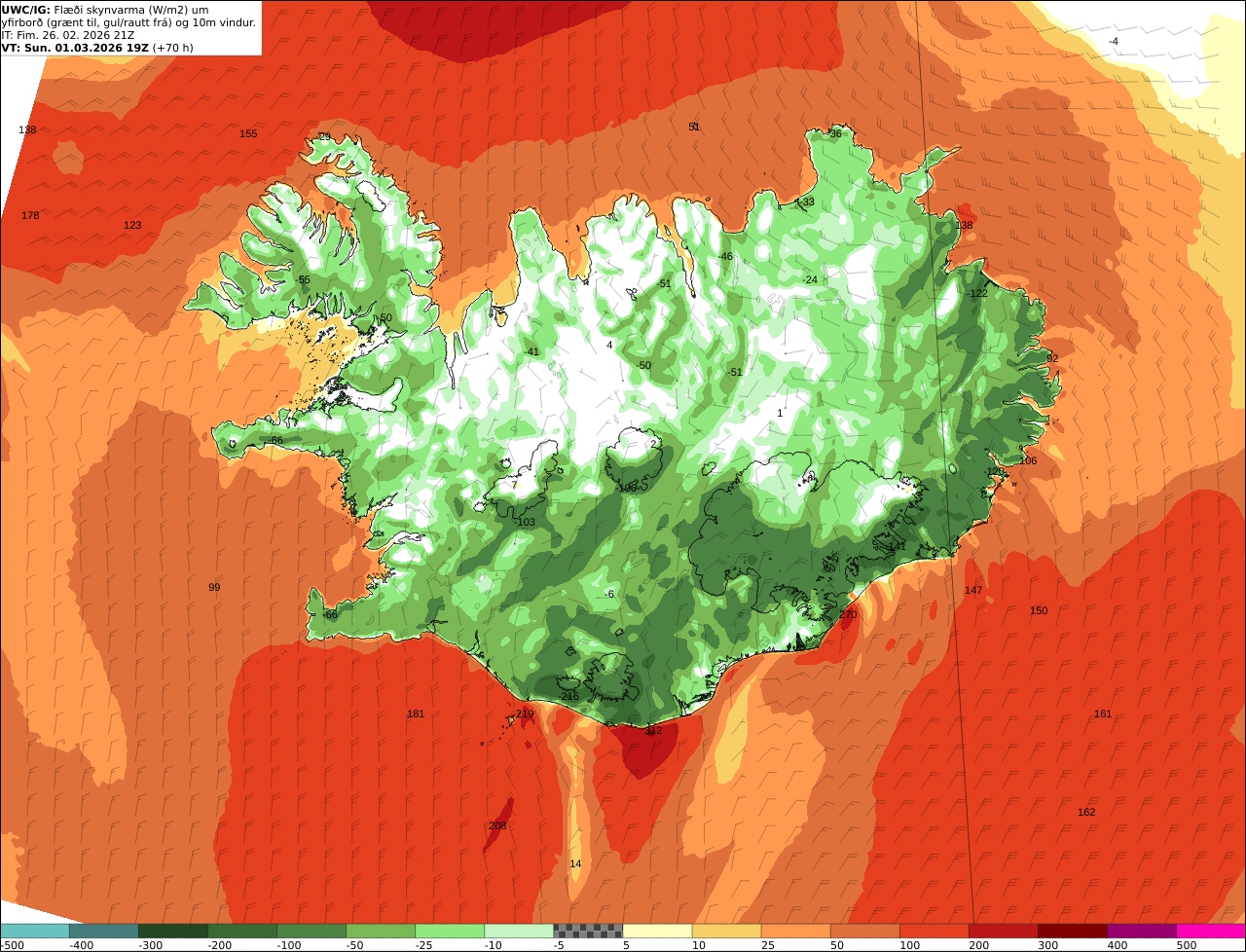
Task: Click the legend swatch between -25 and -10
Action: point(450,931)
